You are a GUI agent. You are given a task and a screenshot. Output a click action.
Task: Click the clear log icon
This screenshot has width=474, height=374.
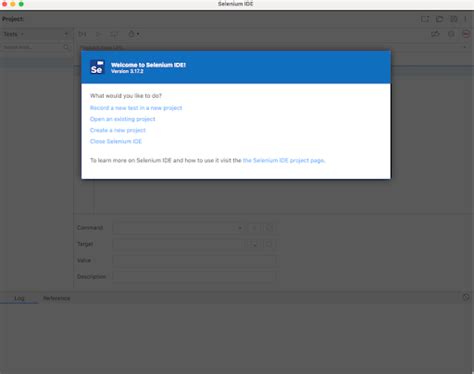tap(466, 297)
